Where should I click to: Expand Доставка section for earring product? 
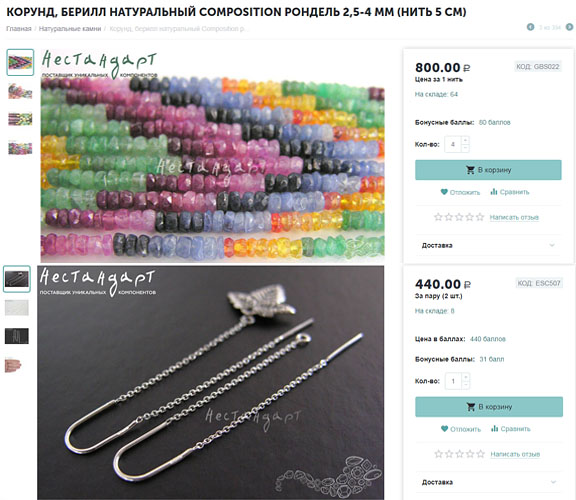(x=488, y=482)
